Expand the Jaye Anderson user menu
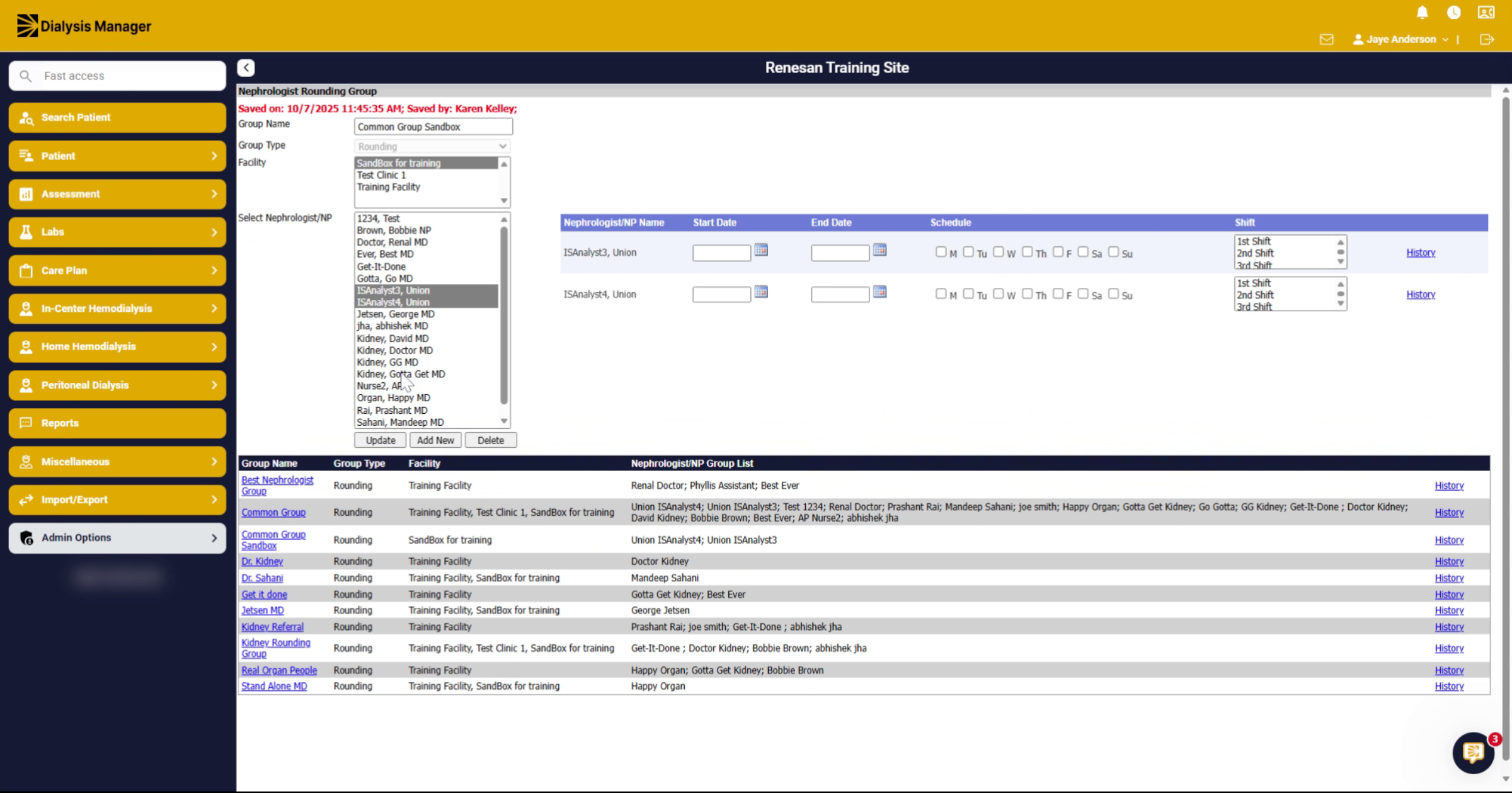 (x=1400, y=39)
